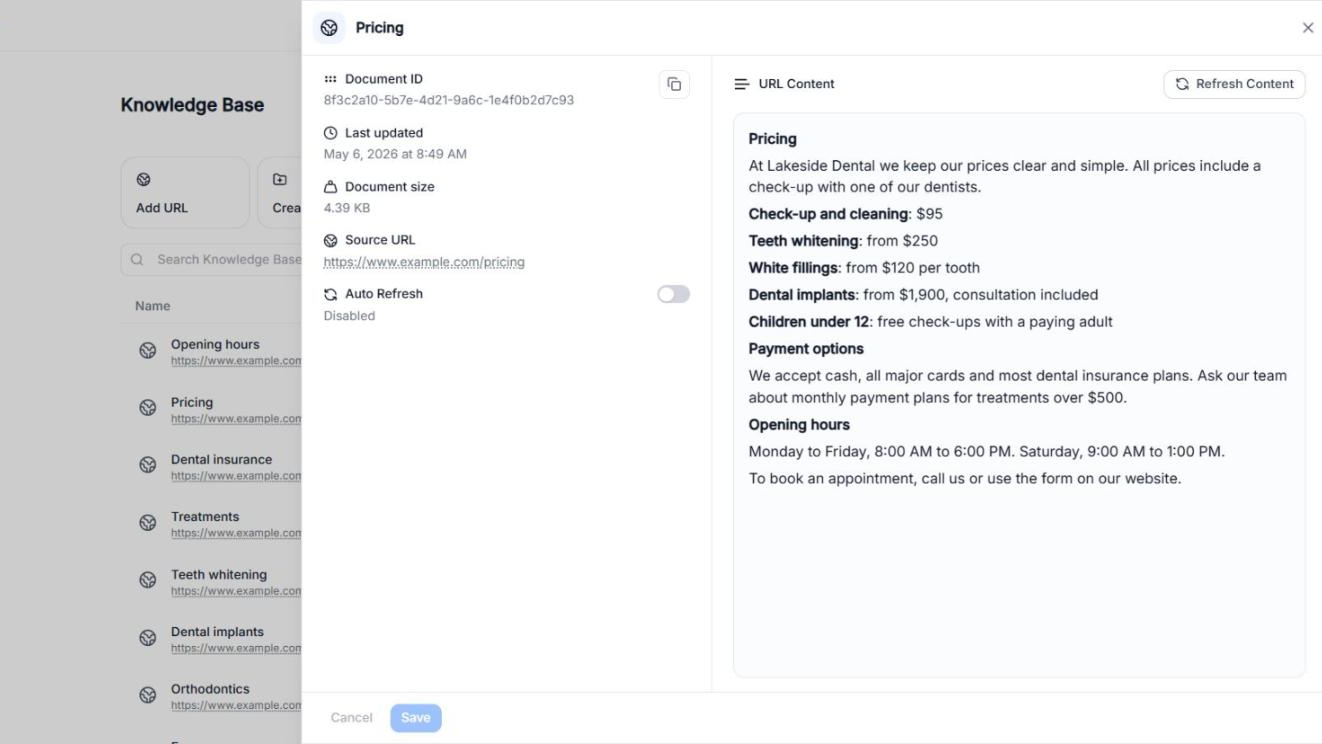The image size is (1322, 744).
Task: Focus the Search Knowledge Base field
Action: click(211, 260)
